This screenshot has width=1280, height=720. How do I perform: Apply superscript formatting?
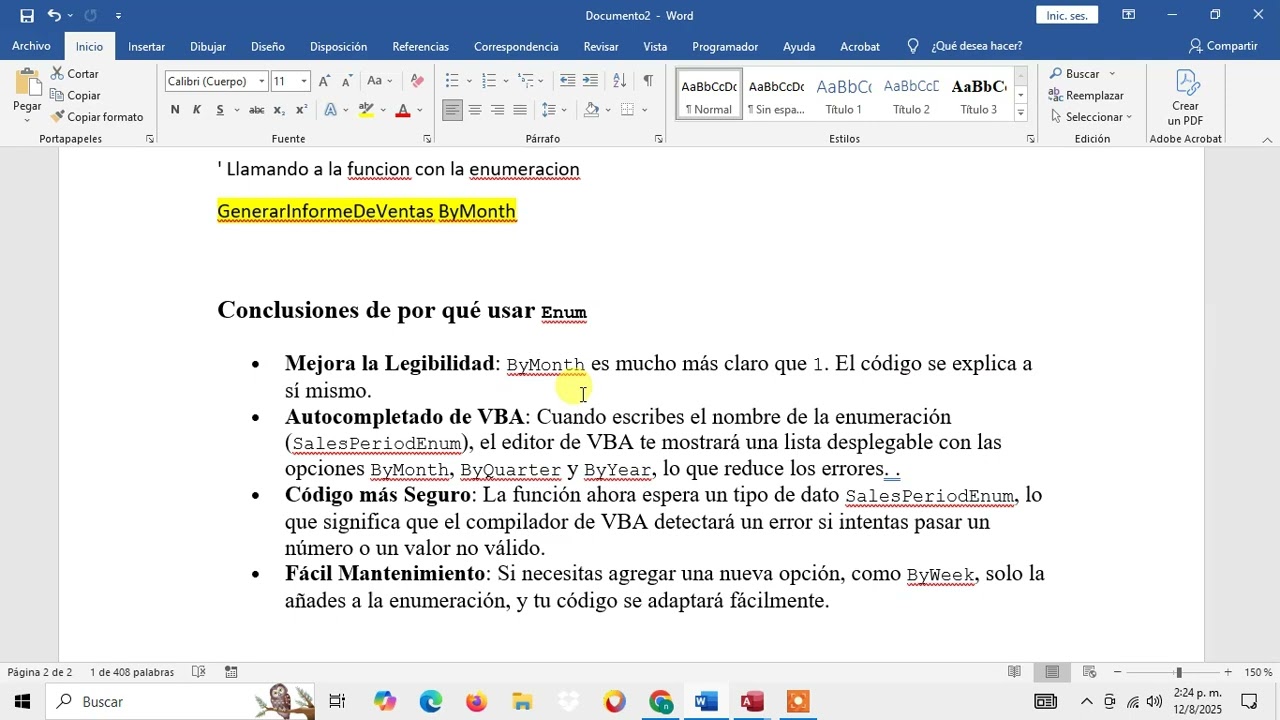pyautogui.click(x=299, y=110)
